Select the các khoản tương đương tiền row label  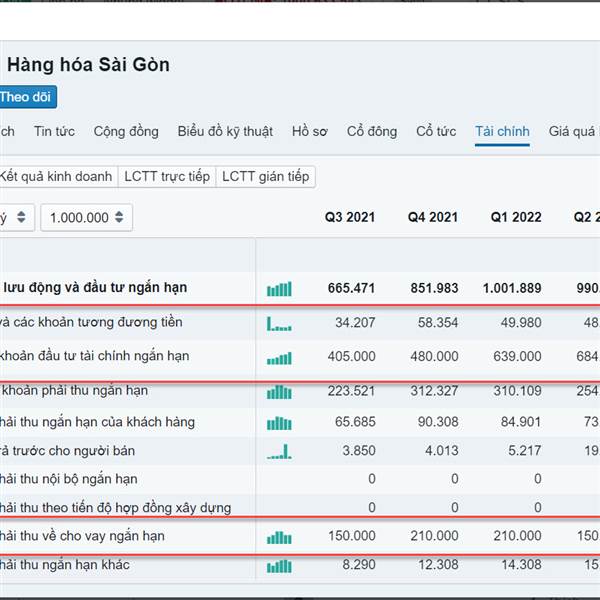(91, 322)
